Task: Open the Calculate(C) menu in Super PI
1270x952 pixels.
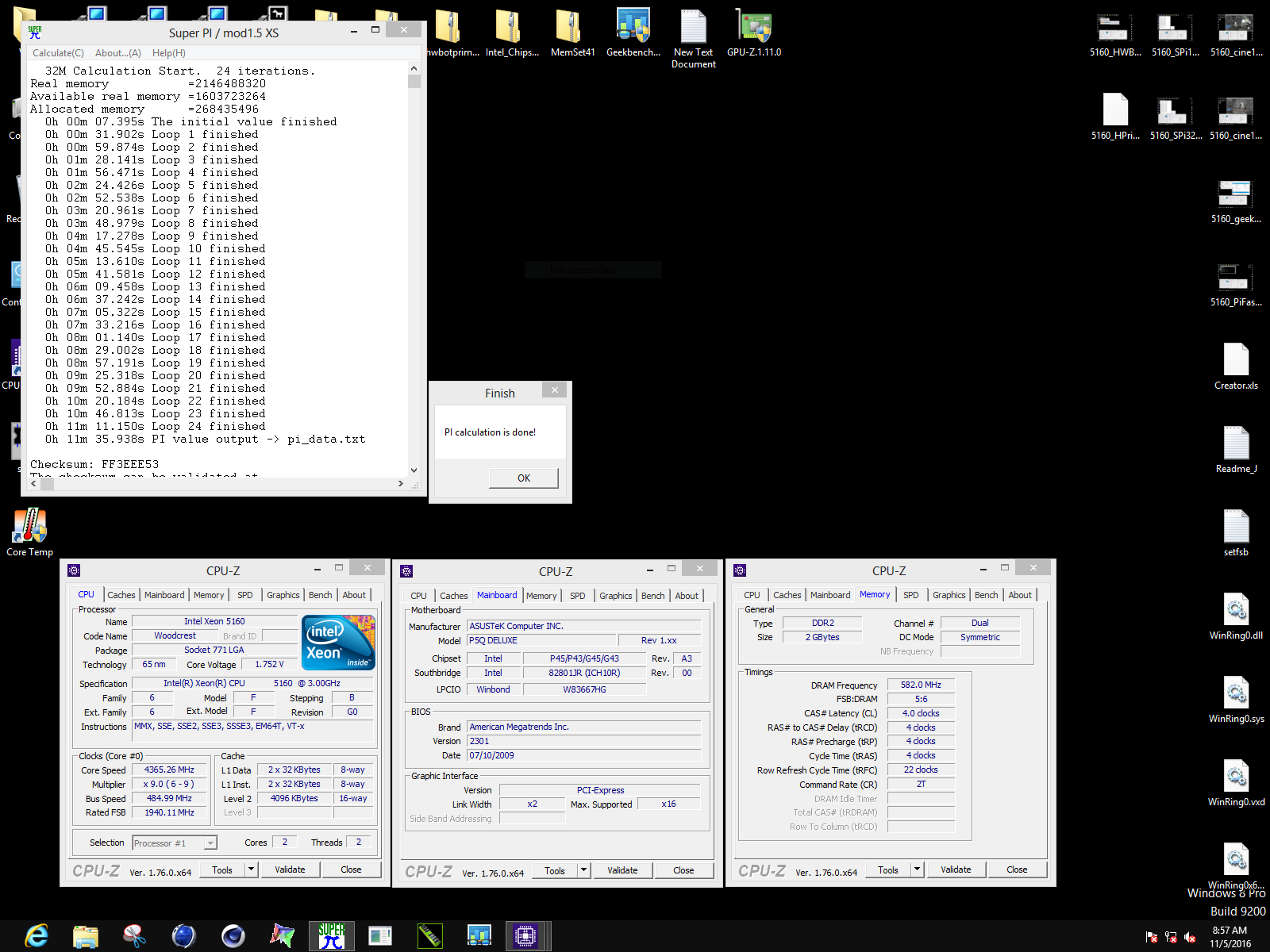Action: [58, 53]
